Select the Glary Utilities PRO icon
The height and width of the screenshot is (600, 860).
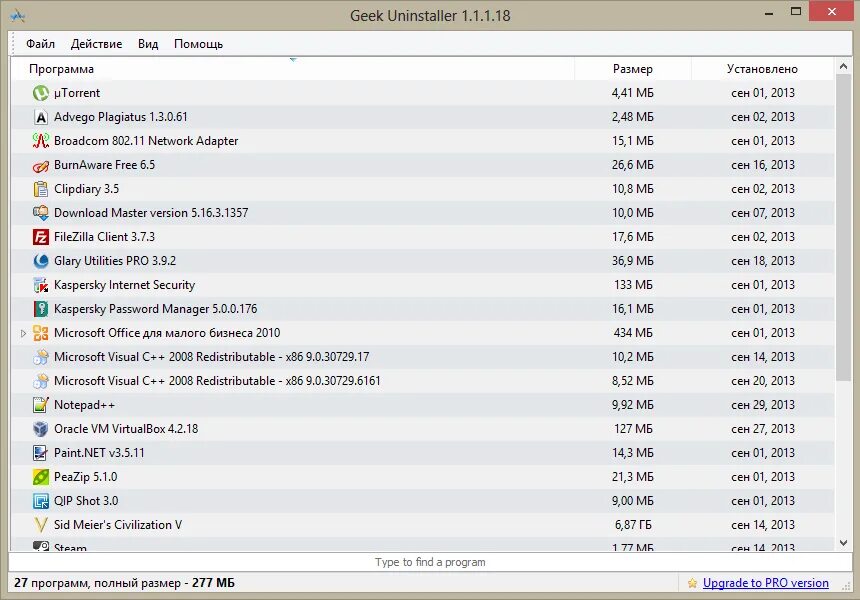pyautogui.click(x=41, y=261)
